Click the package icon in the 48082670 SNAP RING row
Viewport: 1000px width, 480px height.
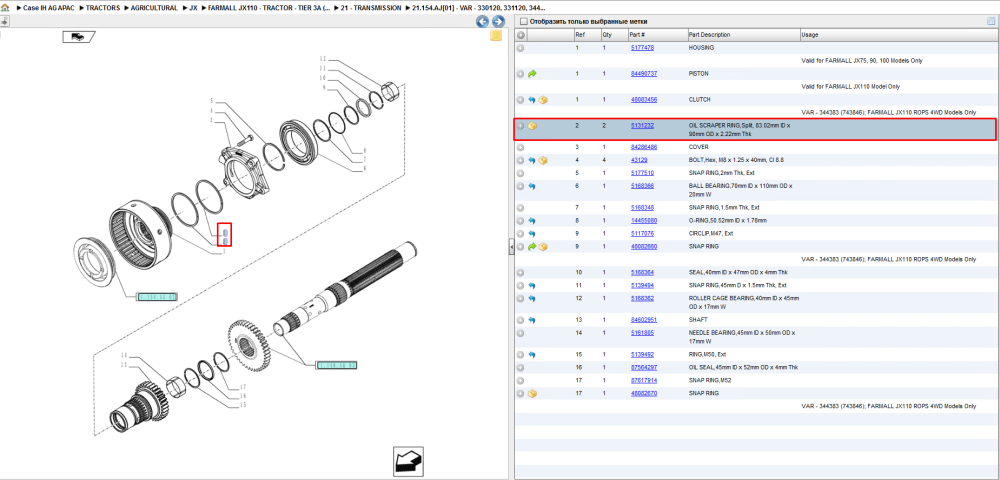[533, 393]
